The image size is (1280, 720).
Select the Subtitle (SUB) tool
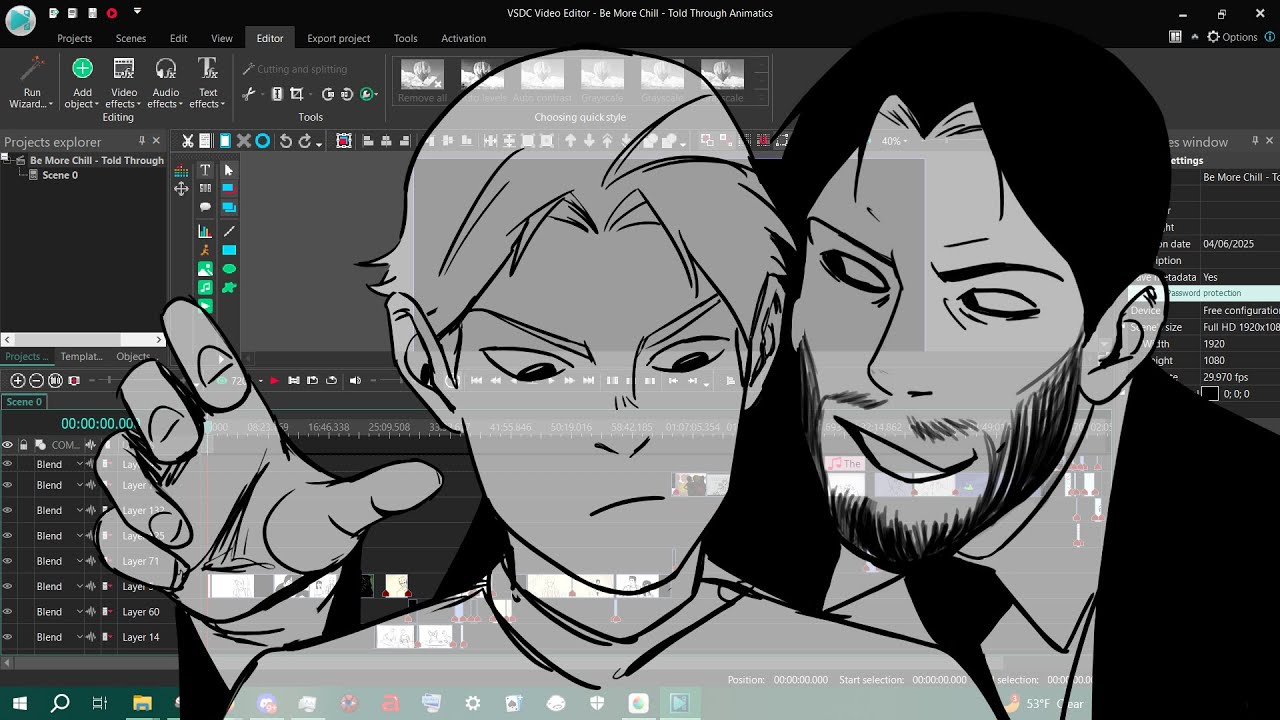(205, 188)
